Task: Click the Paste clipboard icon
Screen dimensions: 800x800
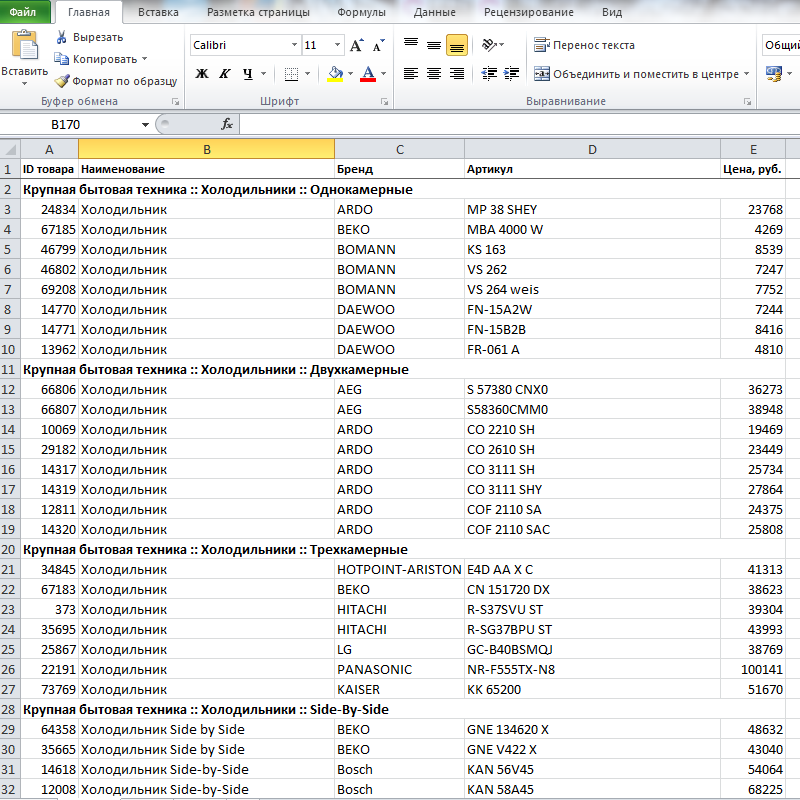Action: click(24, 45)
